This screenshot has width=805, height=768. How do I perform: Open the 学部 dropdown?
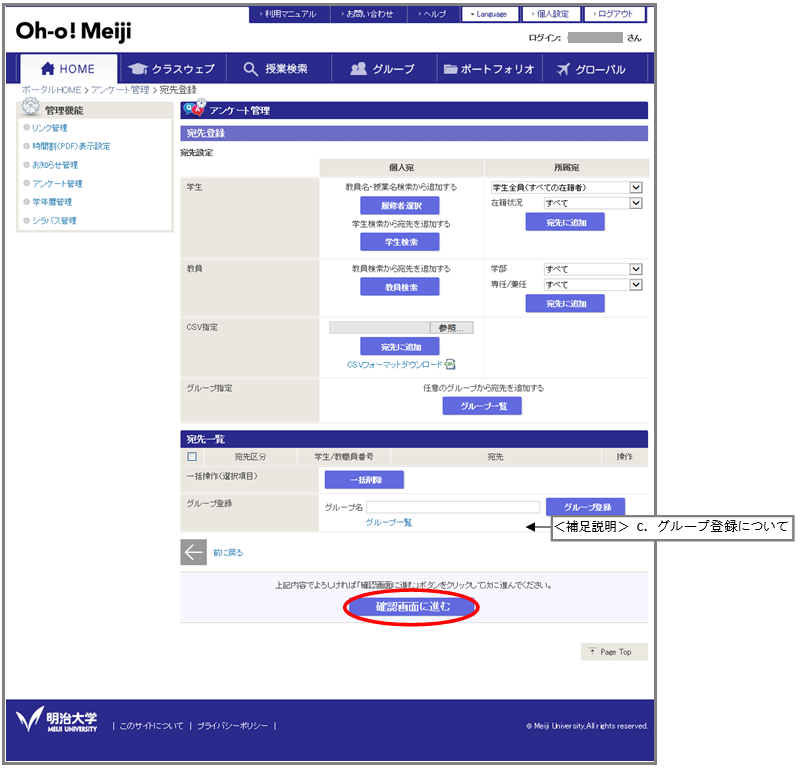pyautogui.click(x=593, y=269)
